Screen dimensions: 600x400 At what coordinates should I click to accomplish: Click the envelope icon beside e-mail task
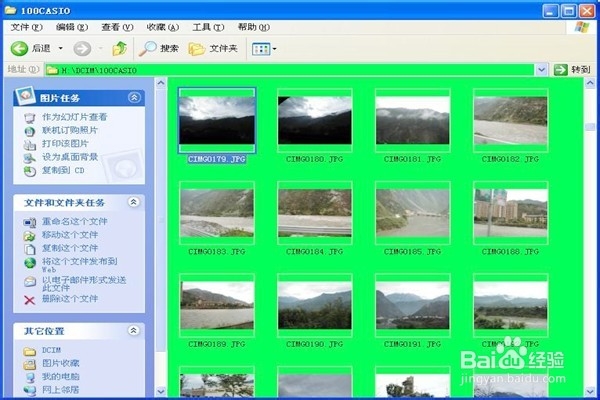(x=30, y=282)
